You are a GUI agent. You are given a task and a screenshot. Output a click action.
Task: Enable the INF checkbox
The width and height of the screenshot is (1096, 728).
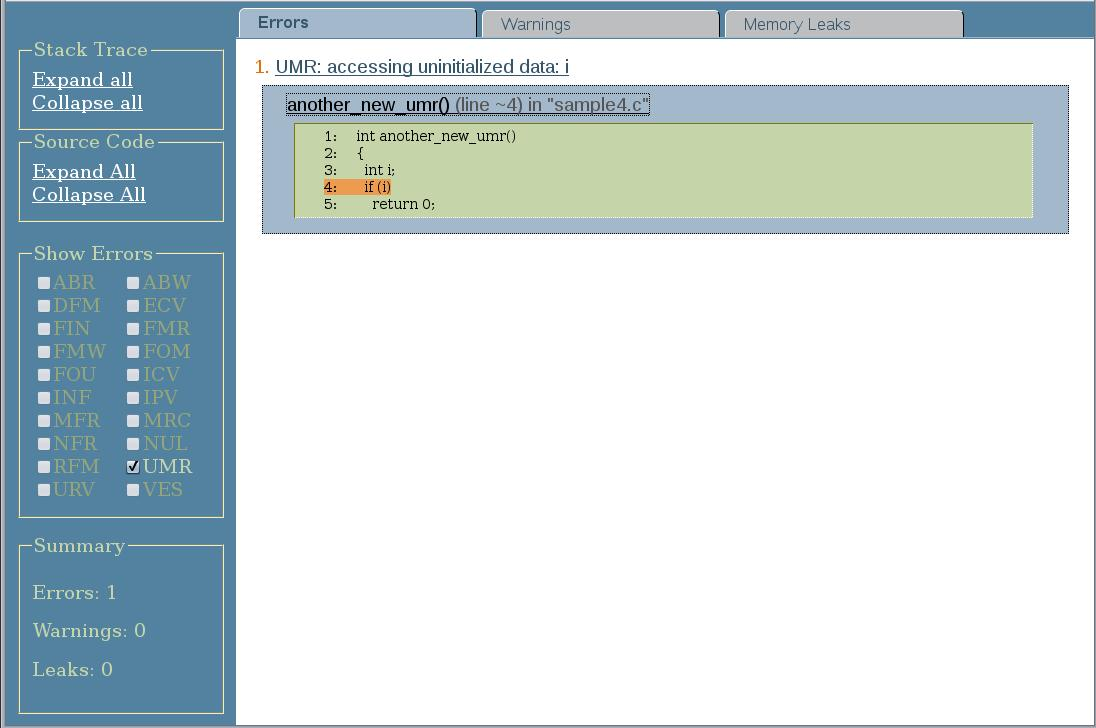click(44, 398)
